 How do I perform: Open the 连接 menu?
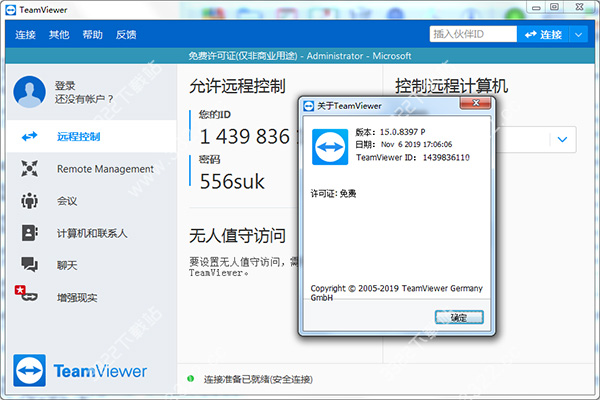click(25, 34)
